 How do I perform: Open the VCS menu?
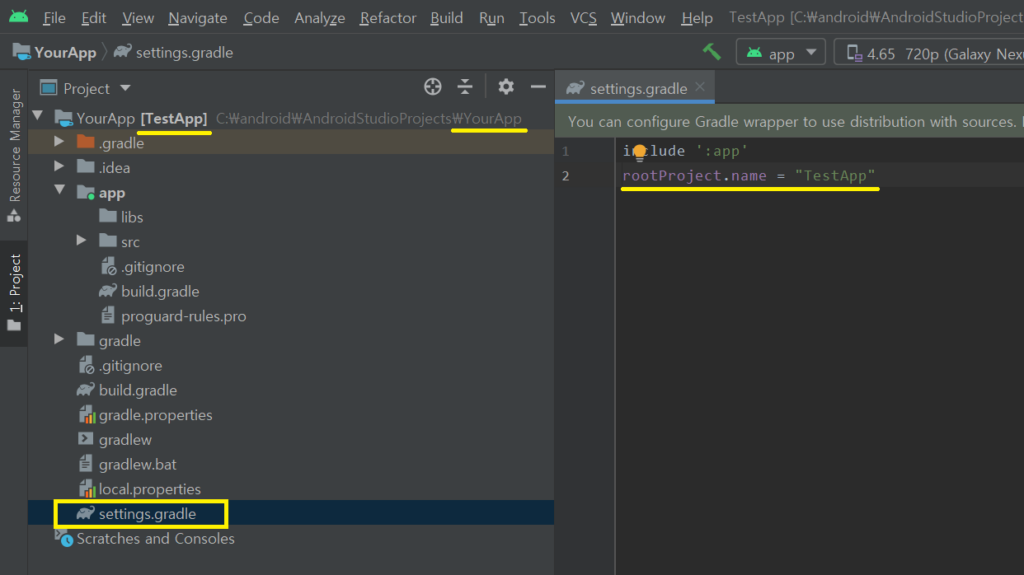click(583, 18)
